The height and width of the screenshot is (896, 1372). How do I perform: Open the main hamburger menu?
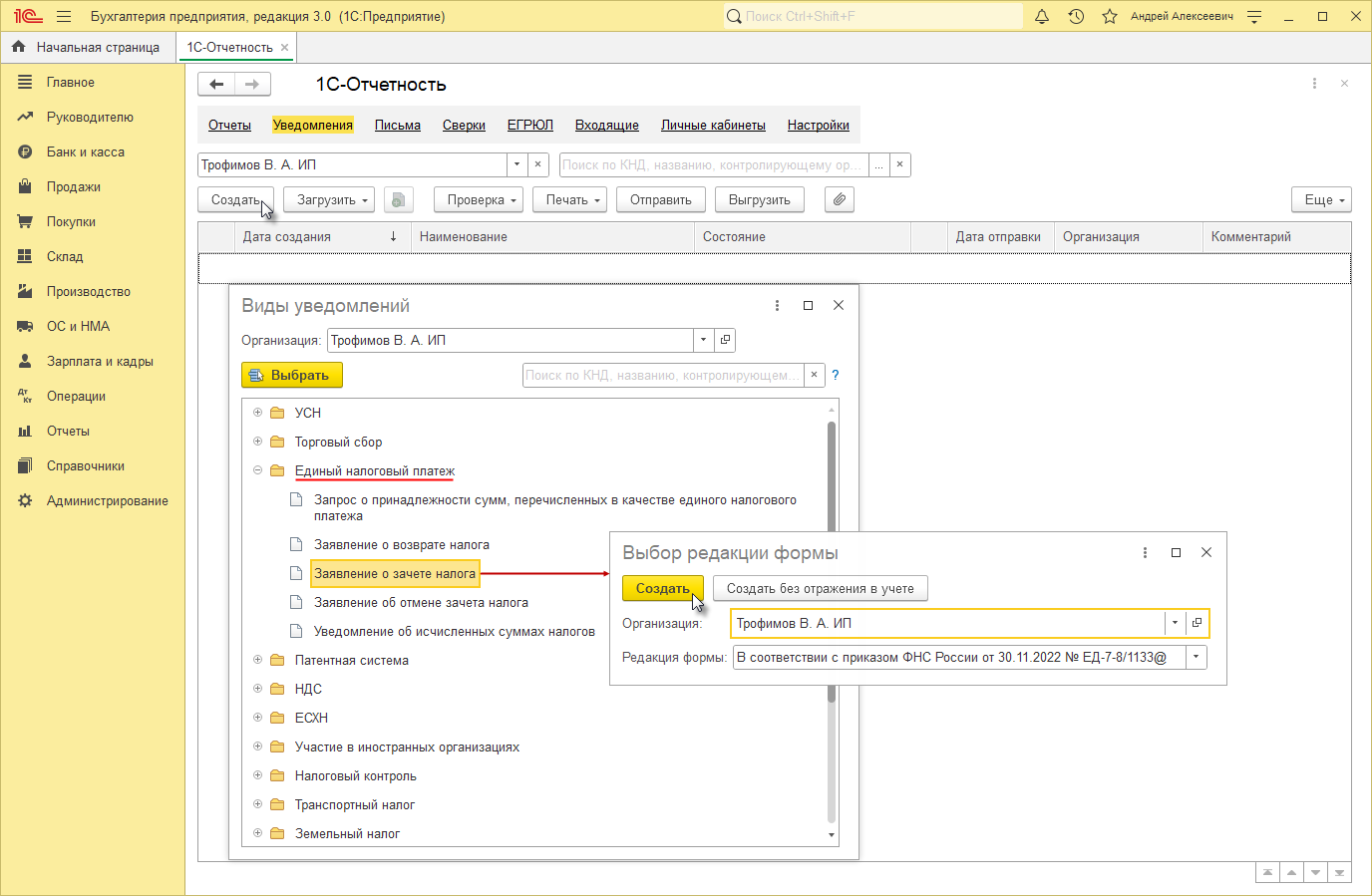pos(64,16)
